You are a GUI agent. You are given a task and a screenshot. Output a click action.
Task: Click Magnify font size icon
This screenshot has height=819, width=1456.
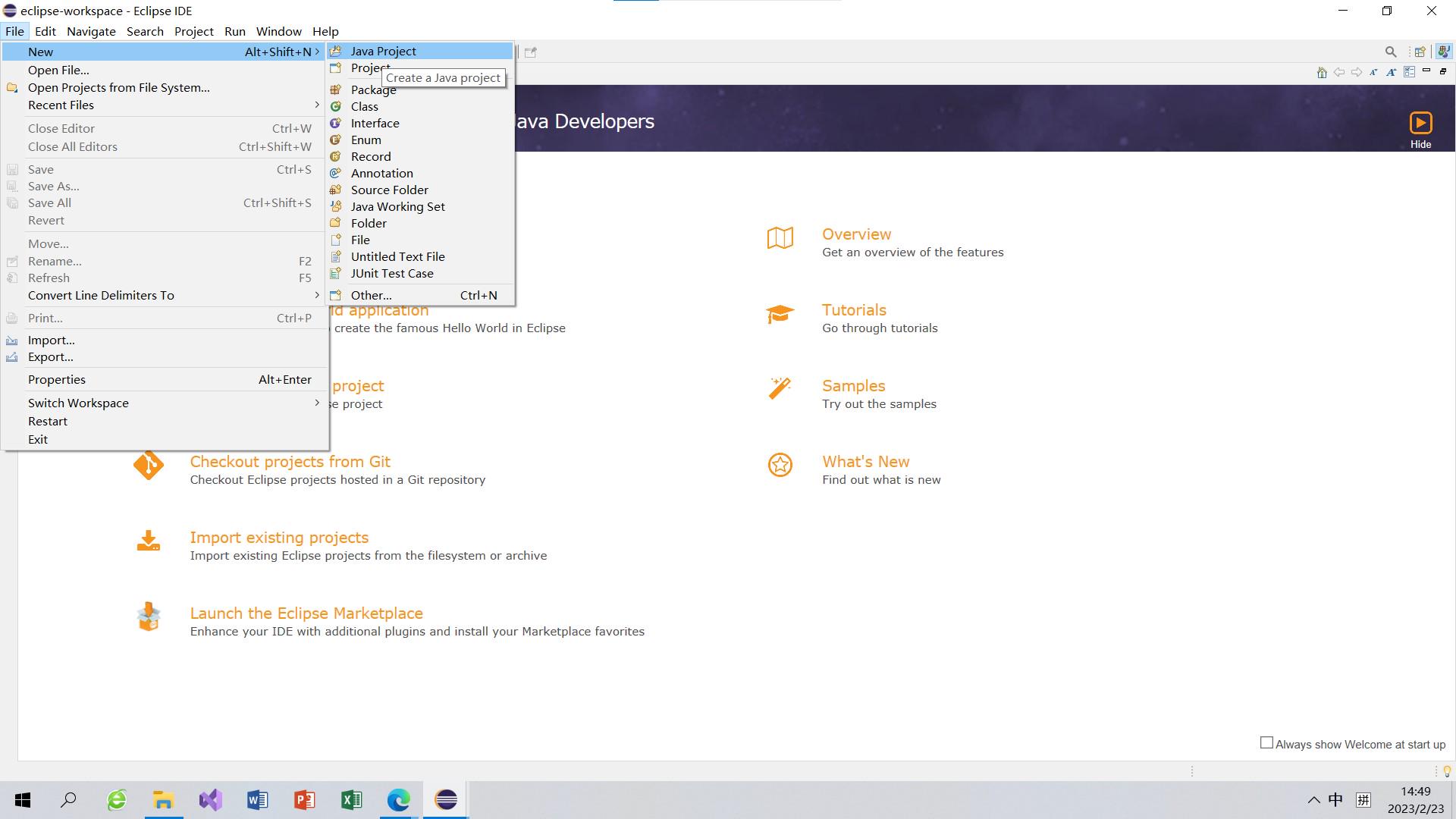click(x=1391, y=72)
